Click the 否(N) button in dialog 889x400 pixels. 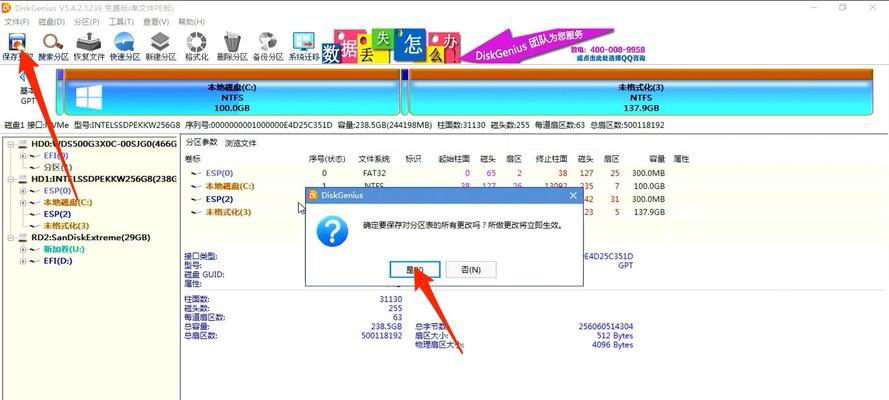coord(471,270)
